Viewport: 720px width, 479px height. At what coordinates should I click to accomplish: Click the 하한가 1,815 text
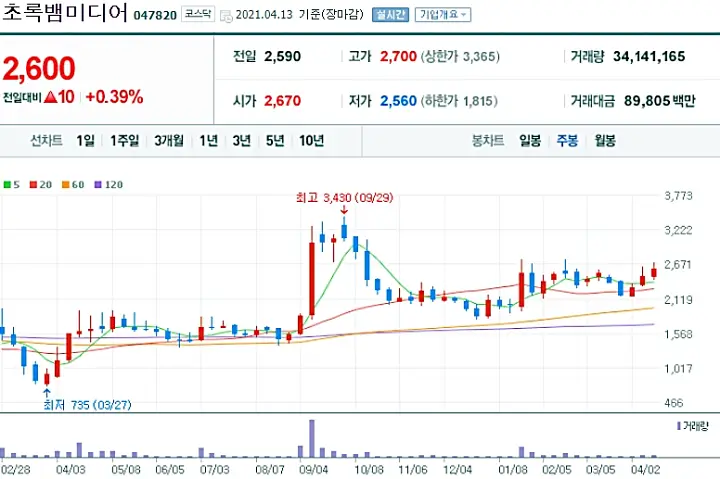(459, 101)
